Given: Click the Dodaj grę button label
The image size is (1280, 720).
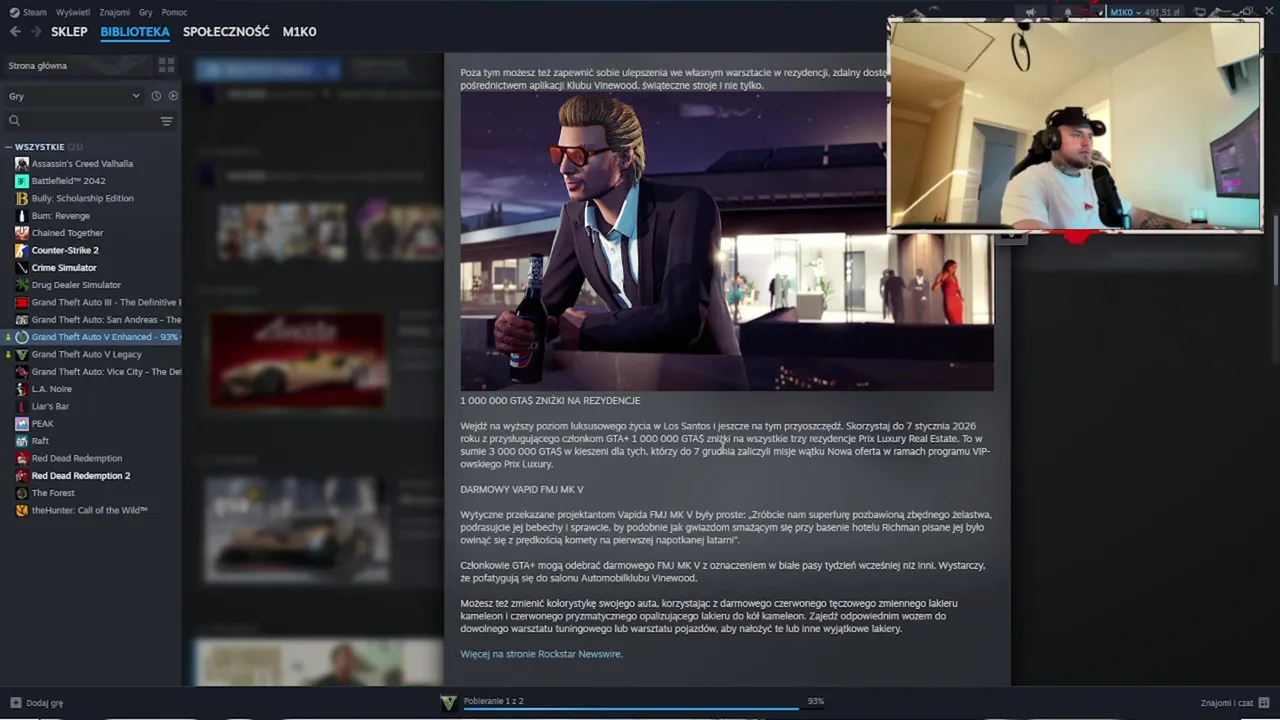Looking at the screenshot, I should [45, 703].
